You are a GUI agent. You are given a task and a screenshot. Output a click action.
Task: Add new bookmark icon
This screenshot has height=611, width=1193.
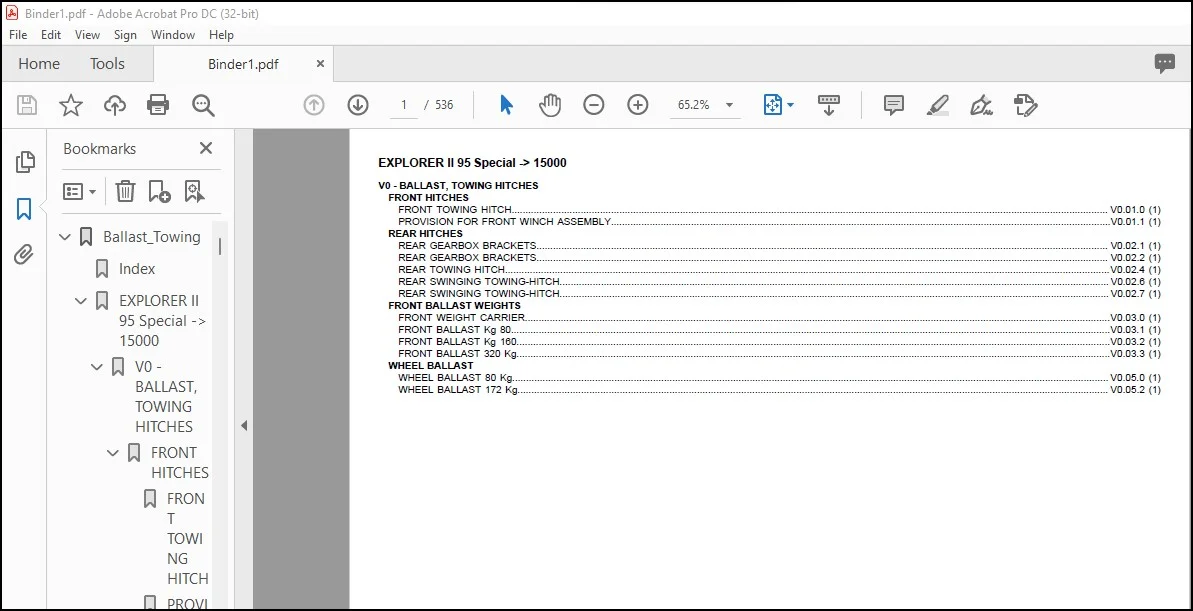click(159, 191)
